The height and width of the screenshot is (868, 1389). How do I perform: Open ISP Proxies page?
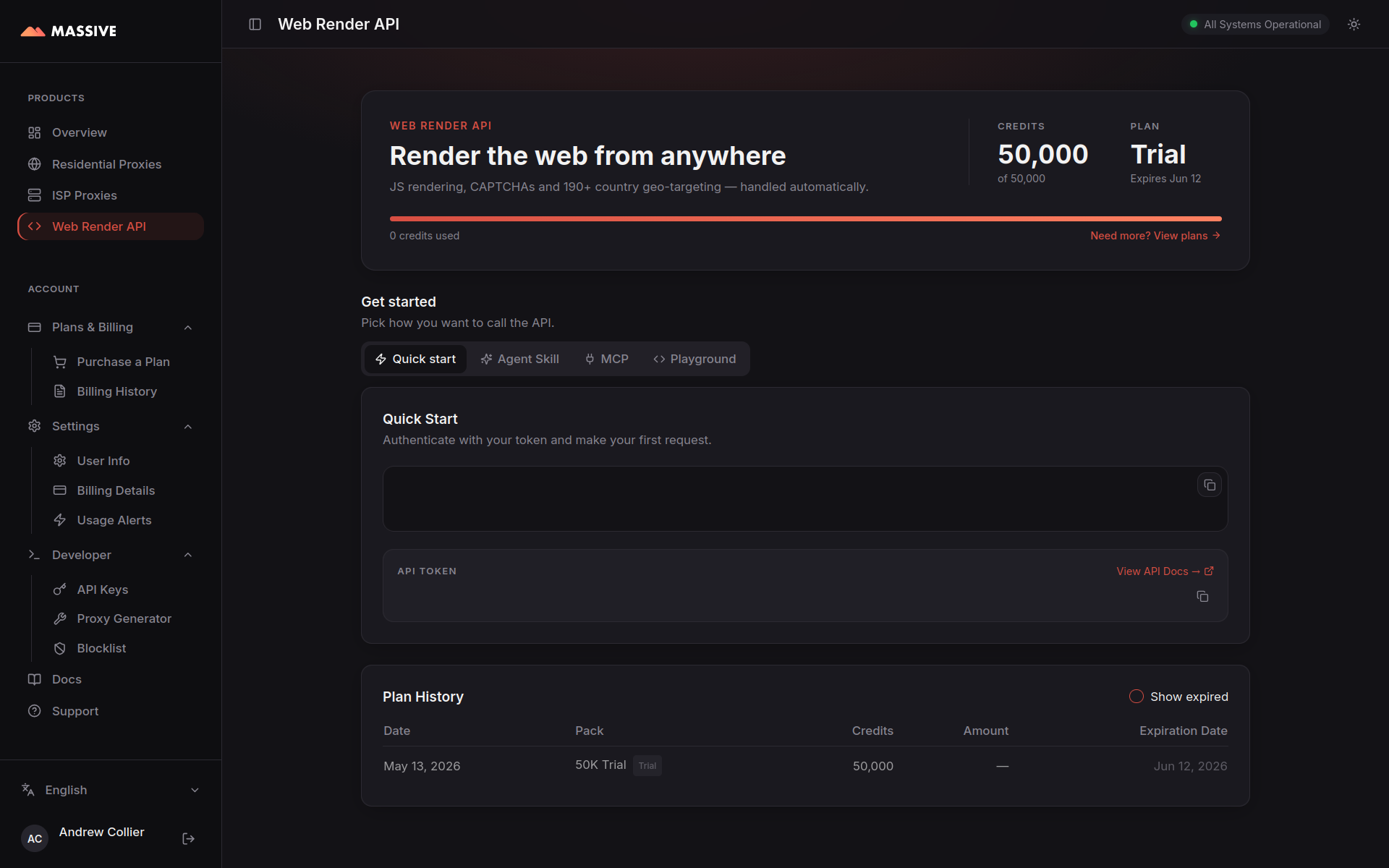(x=111, y=195)
